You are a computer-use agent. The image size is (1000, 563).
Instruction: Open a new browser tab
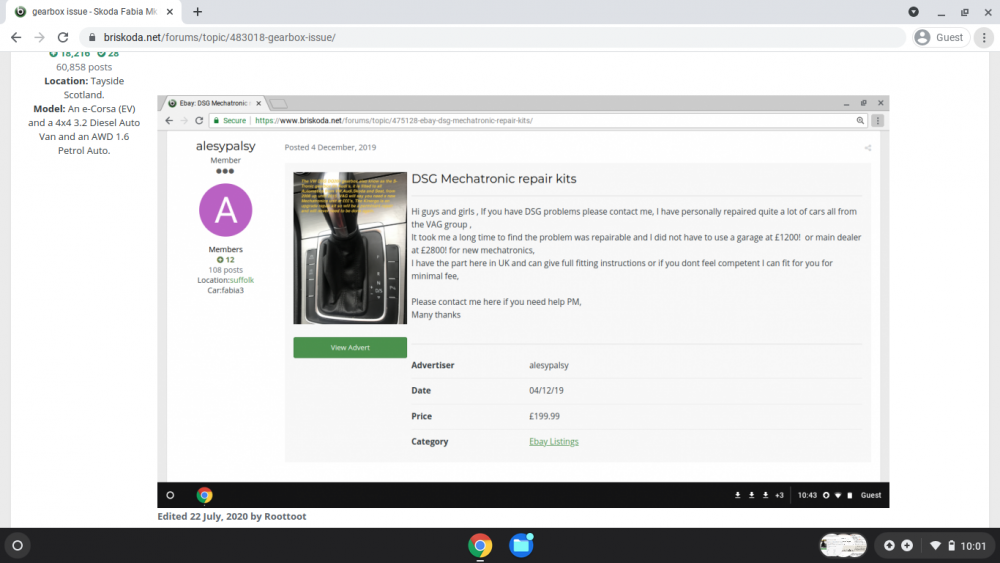[198, 11]
